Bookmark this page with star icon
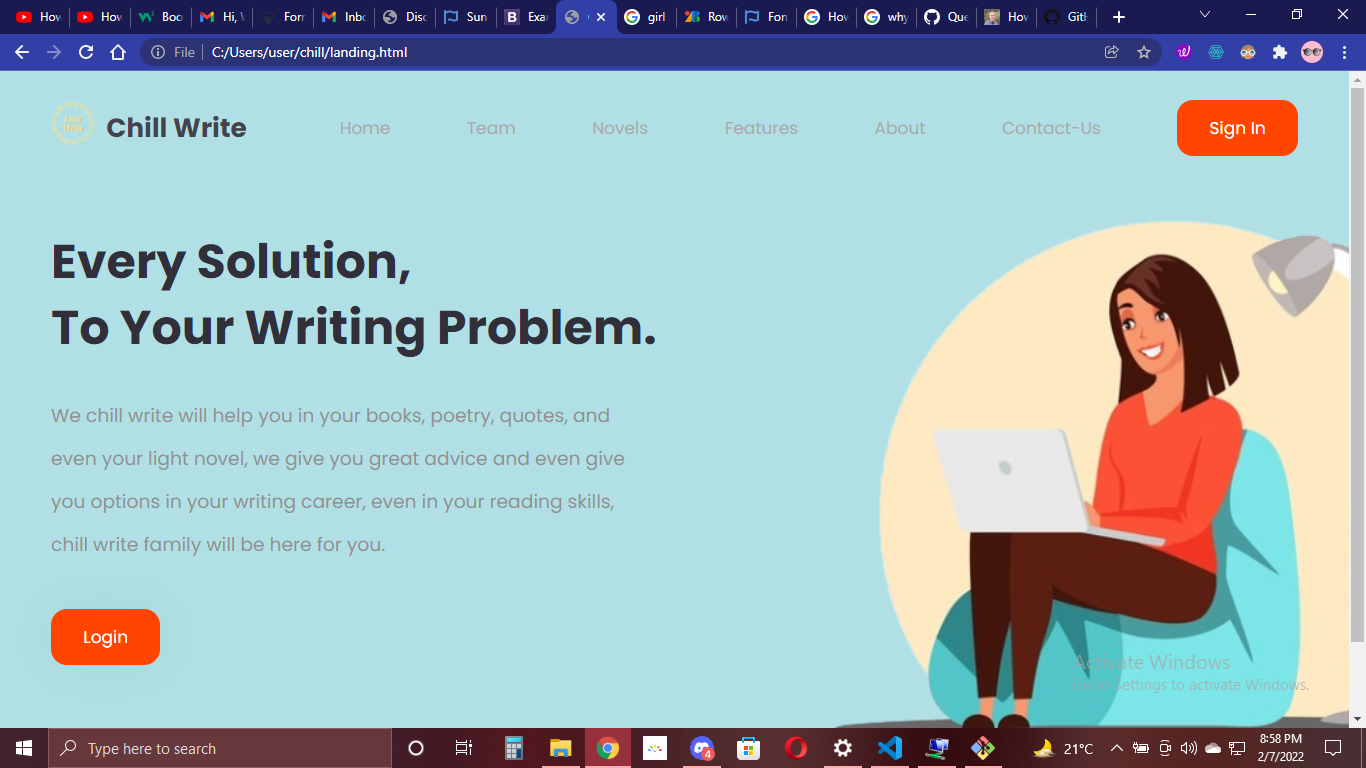 (1144, 52)
